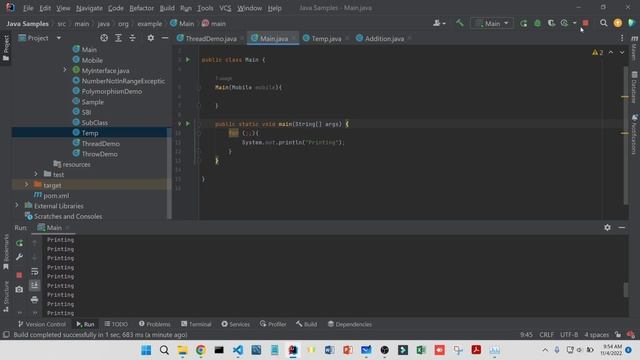Open the Services tool window
The width and height of the screenshot is (640, 360).
coord(236,324)
